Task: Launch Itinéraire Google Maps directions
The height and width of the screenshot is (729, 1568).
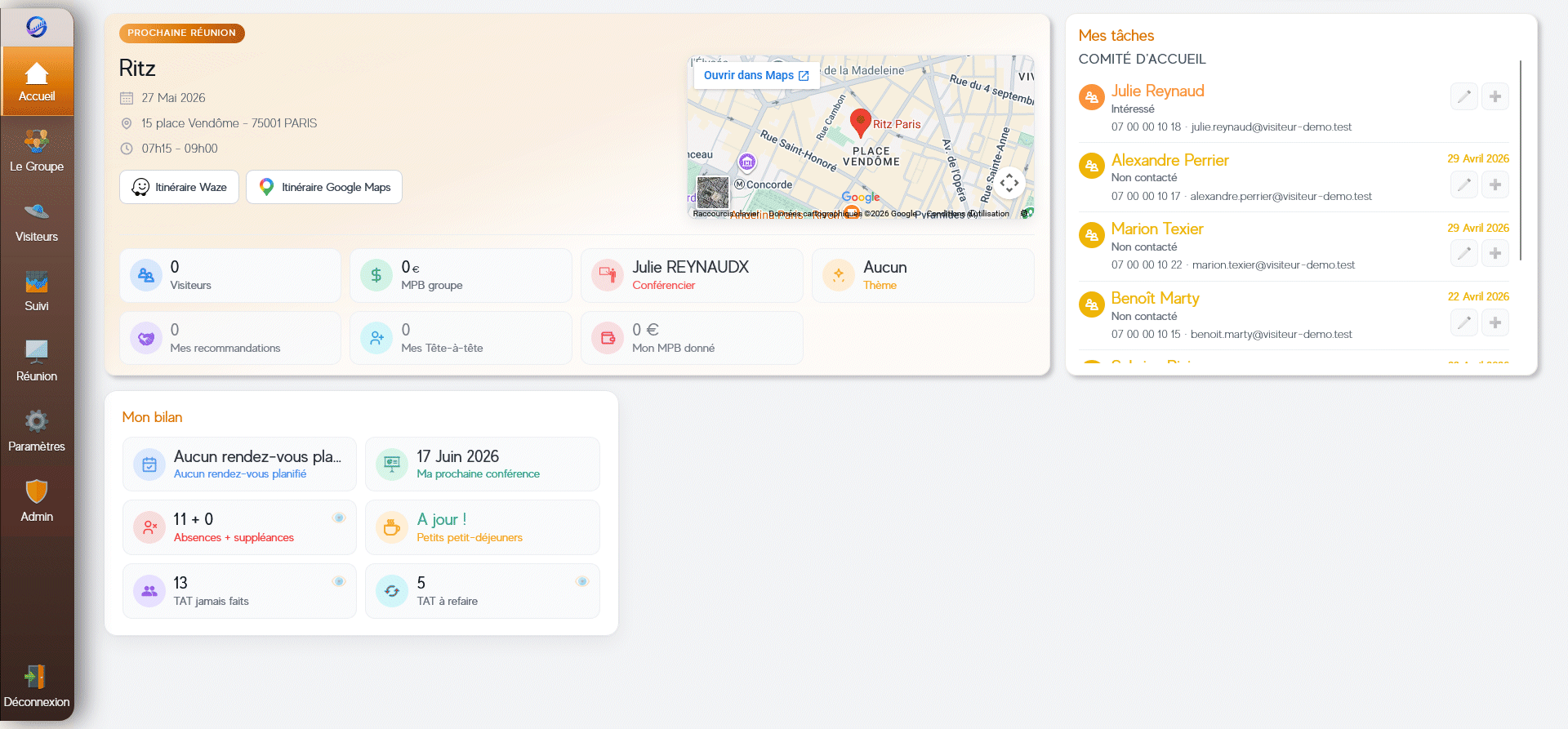Action: tap(324, 187)
